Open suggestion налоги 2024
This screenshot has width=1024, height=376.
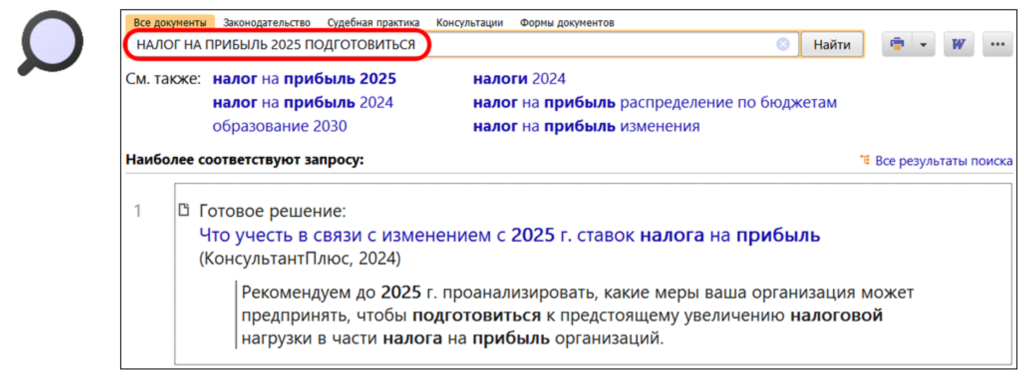coord(519,80)
